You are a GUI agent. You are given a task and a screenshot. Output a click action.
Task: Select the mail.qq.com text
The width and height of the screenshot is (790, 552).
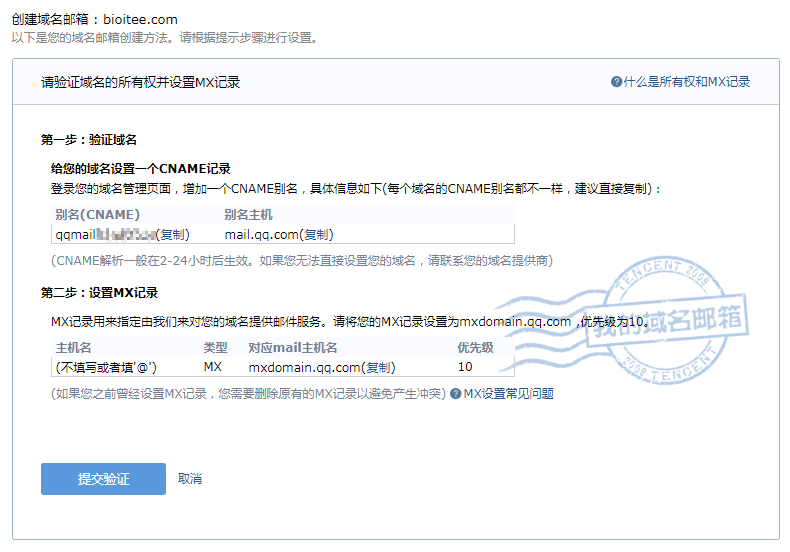(x=261, y=235)
